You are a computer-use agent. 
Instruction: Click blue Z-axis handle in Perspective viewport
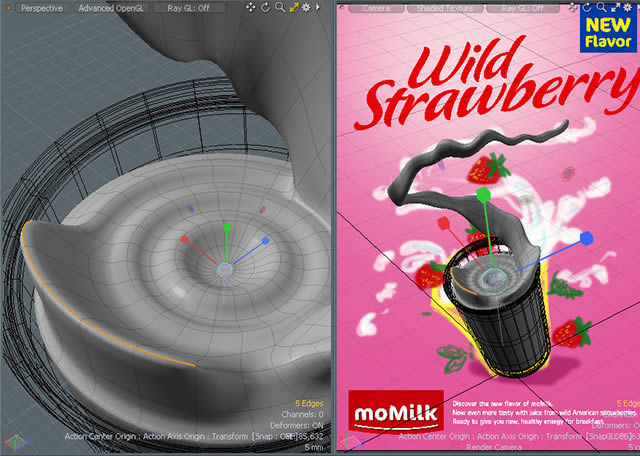(x=266, y=241)
